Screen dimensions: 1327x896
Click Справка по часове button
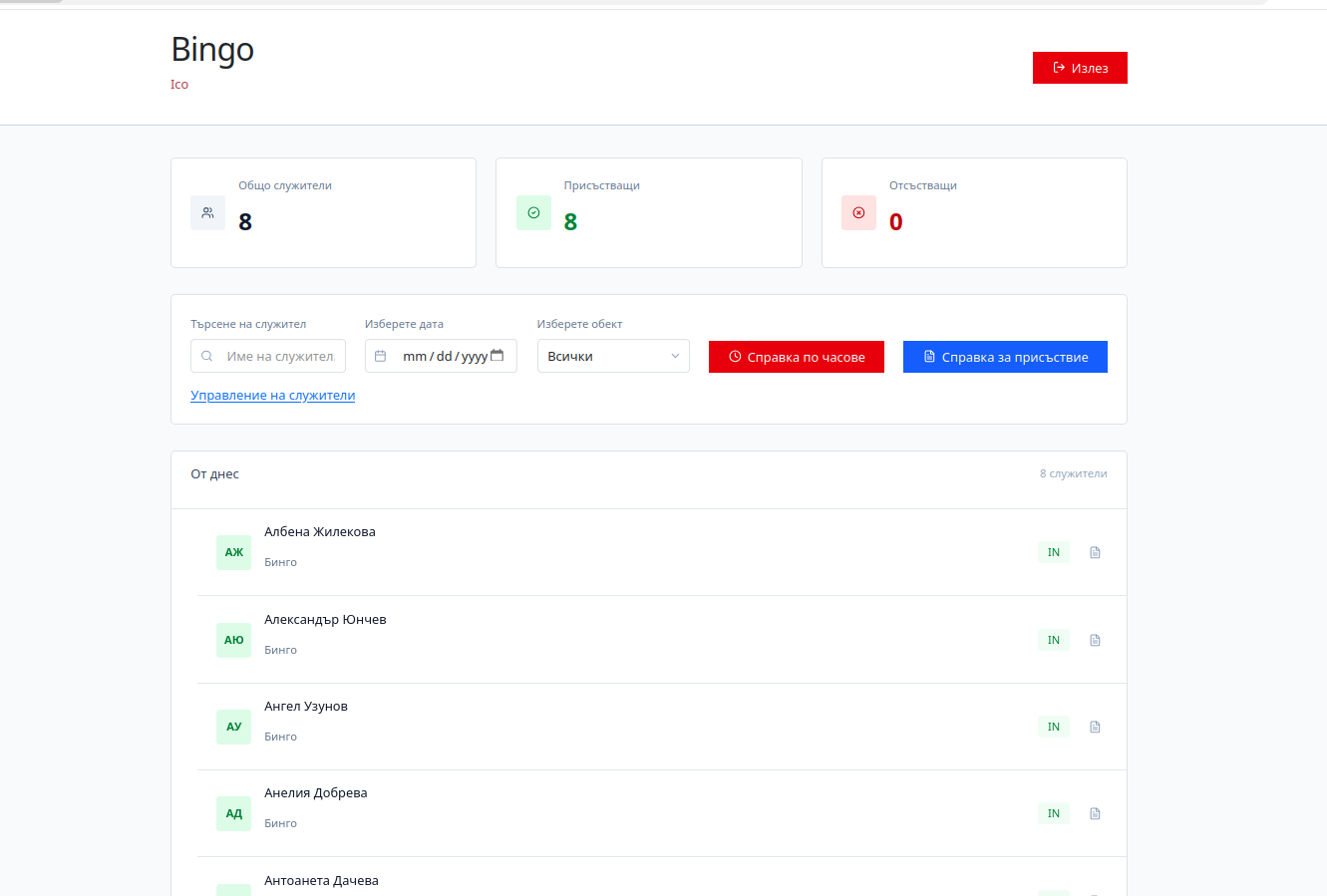797,357
